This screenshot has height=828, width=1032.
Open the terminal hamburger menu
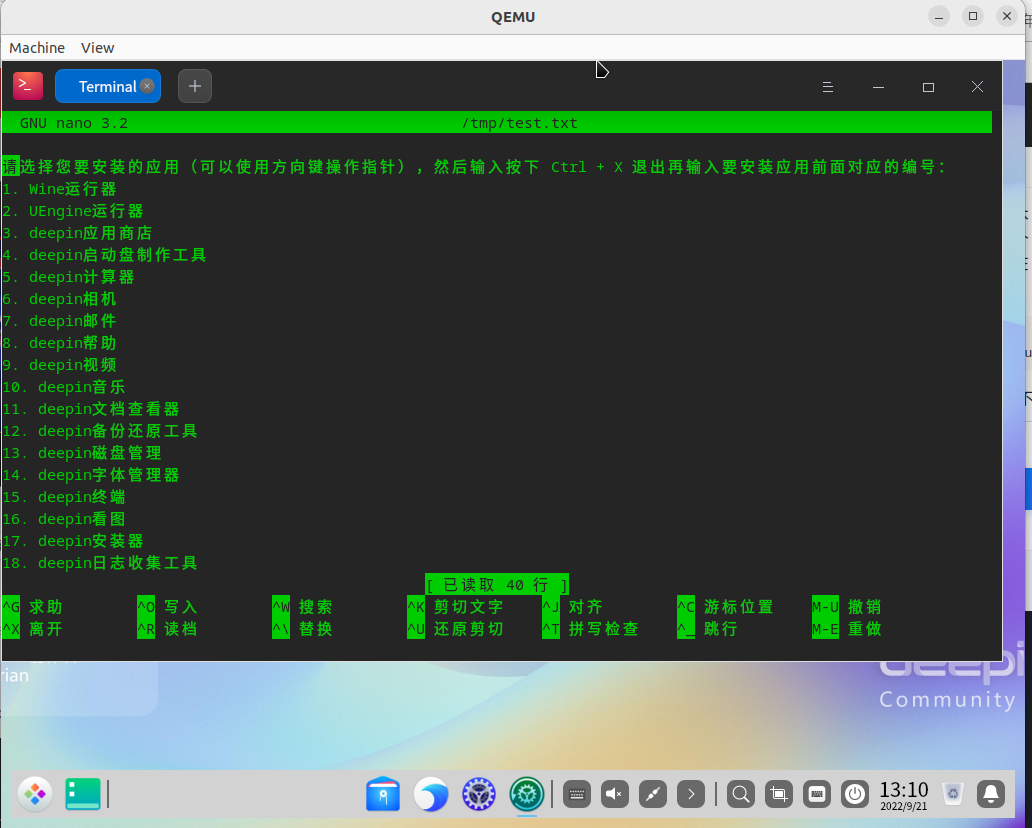(x=828, y=87)
